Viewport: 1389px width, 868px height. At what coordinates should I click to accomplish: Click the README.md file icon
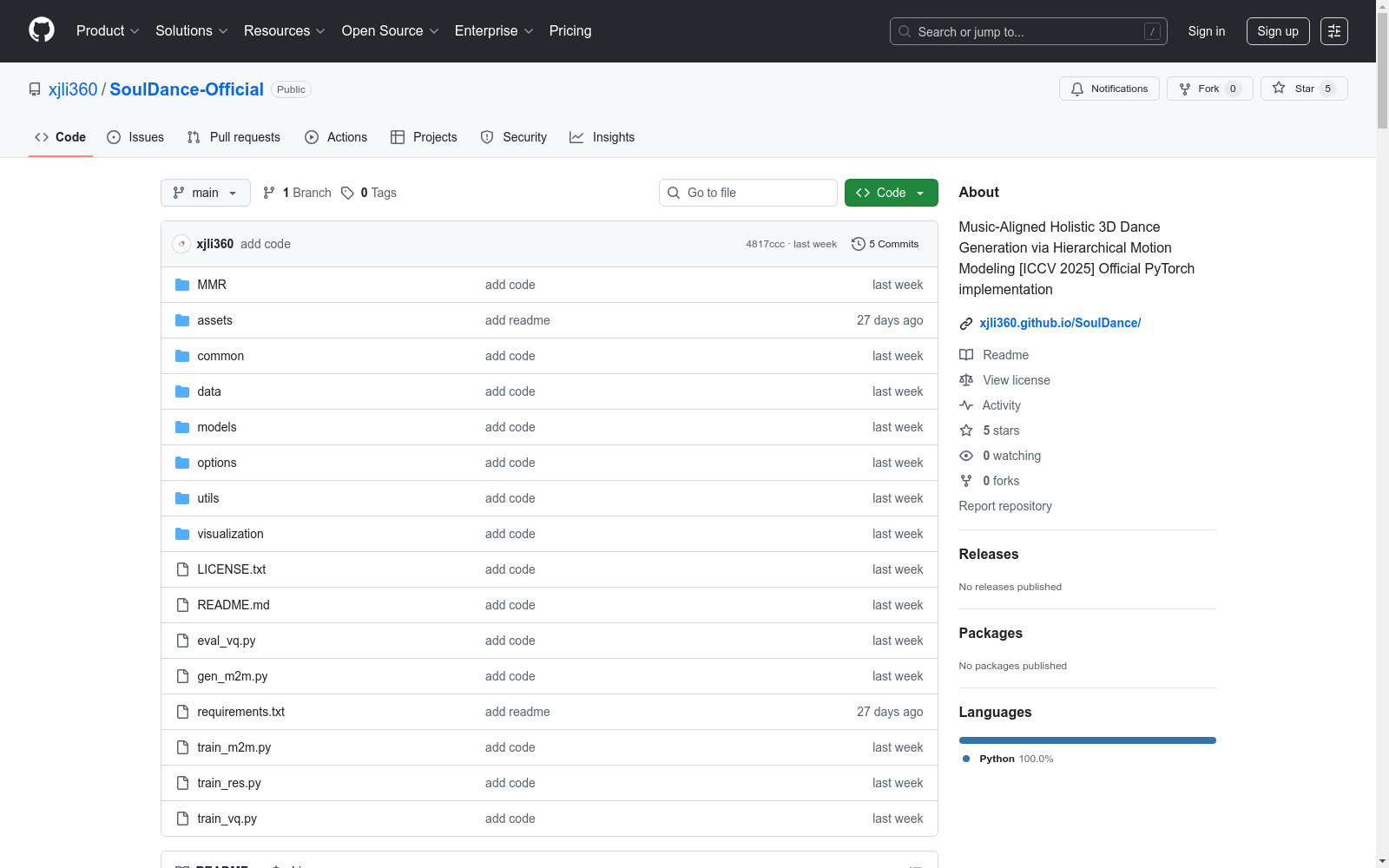click(x=182, y=605)
